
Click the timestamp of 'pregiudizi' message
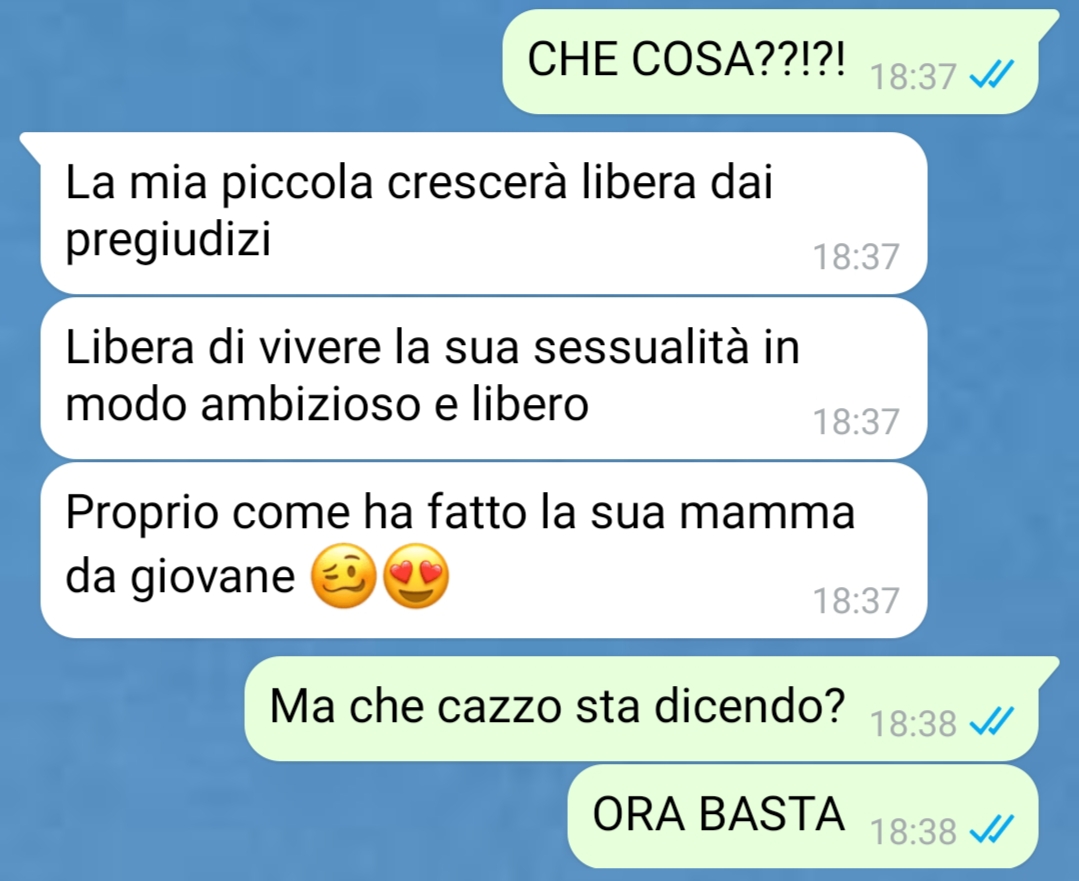856,257
